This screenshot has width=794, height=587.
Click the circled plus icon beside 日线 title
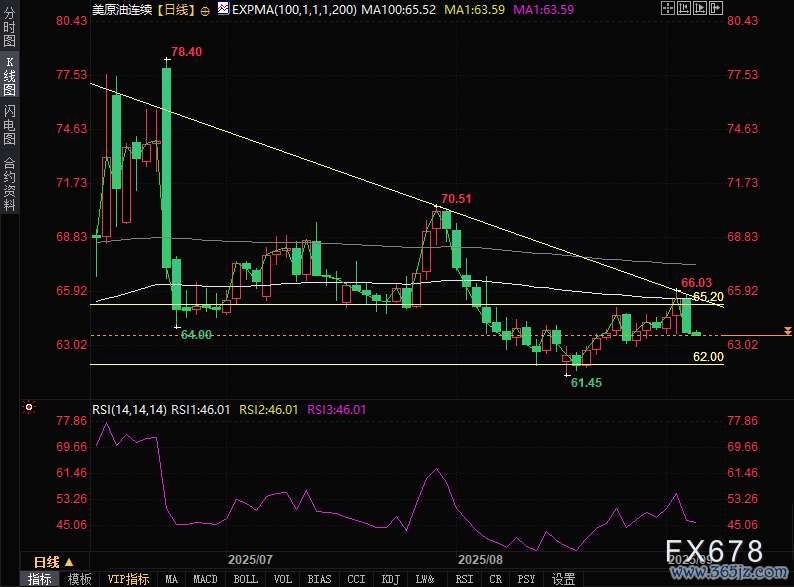[205, 9]
